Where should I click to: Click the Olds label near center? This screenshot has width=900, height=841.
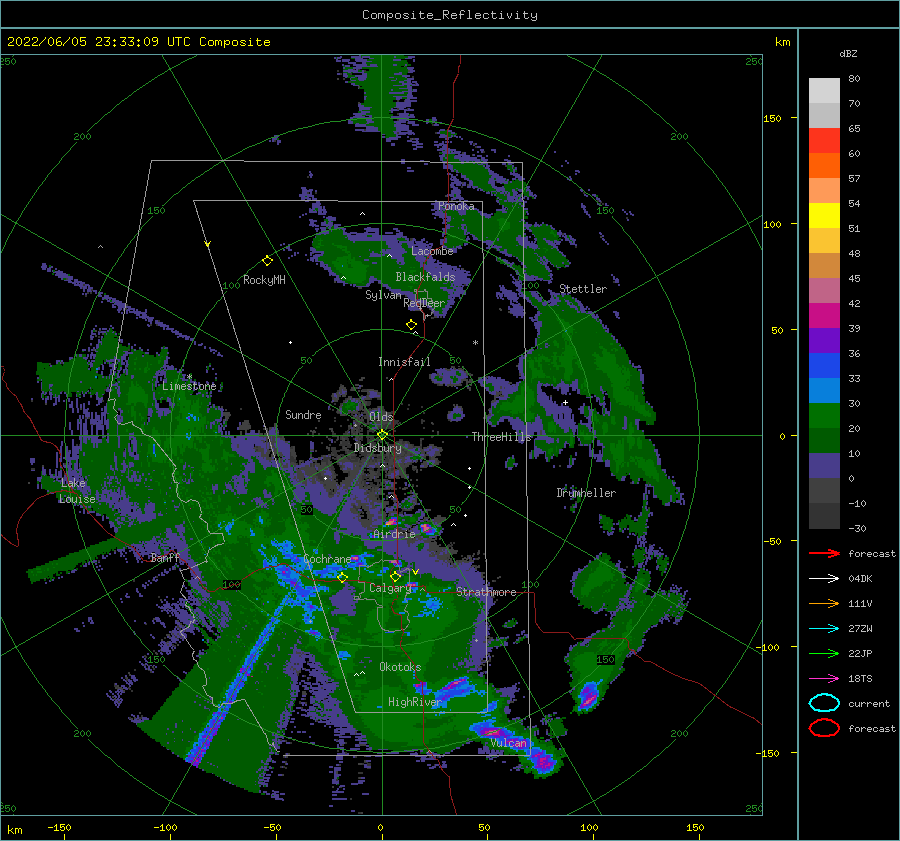tap(381, 417)
